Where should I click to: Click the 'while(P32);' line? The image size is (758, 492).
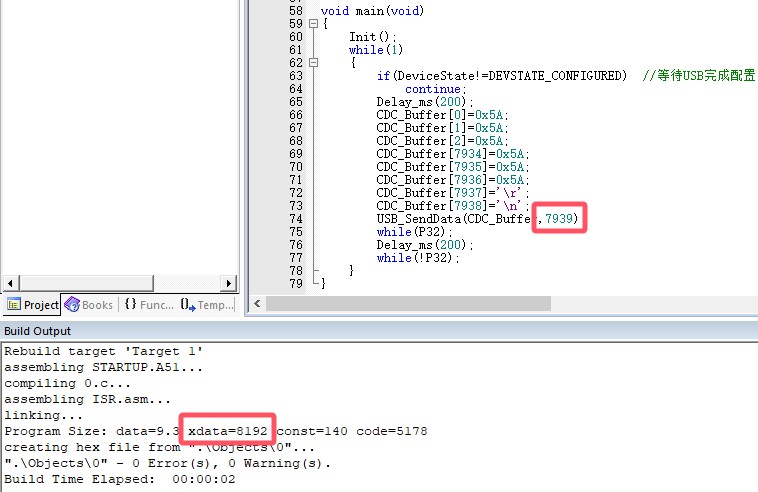[414, 232]
